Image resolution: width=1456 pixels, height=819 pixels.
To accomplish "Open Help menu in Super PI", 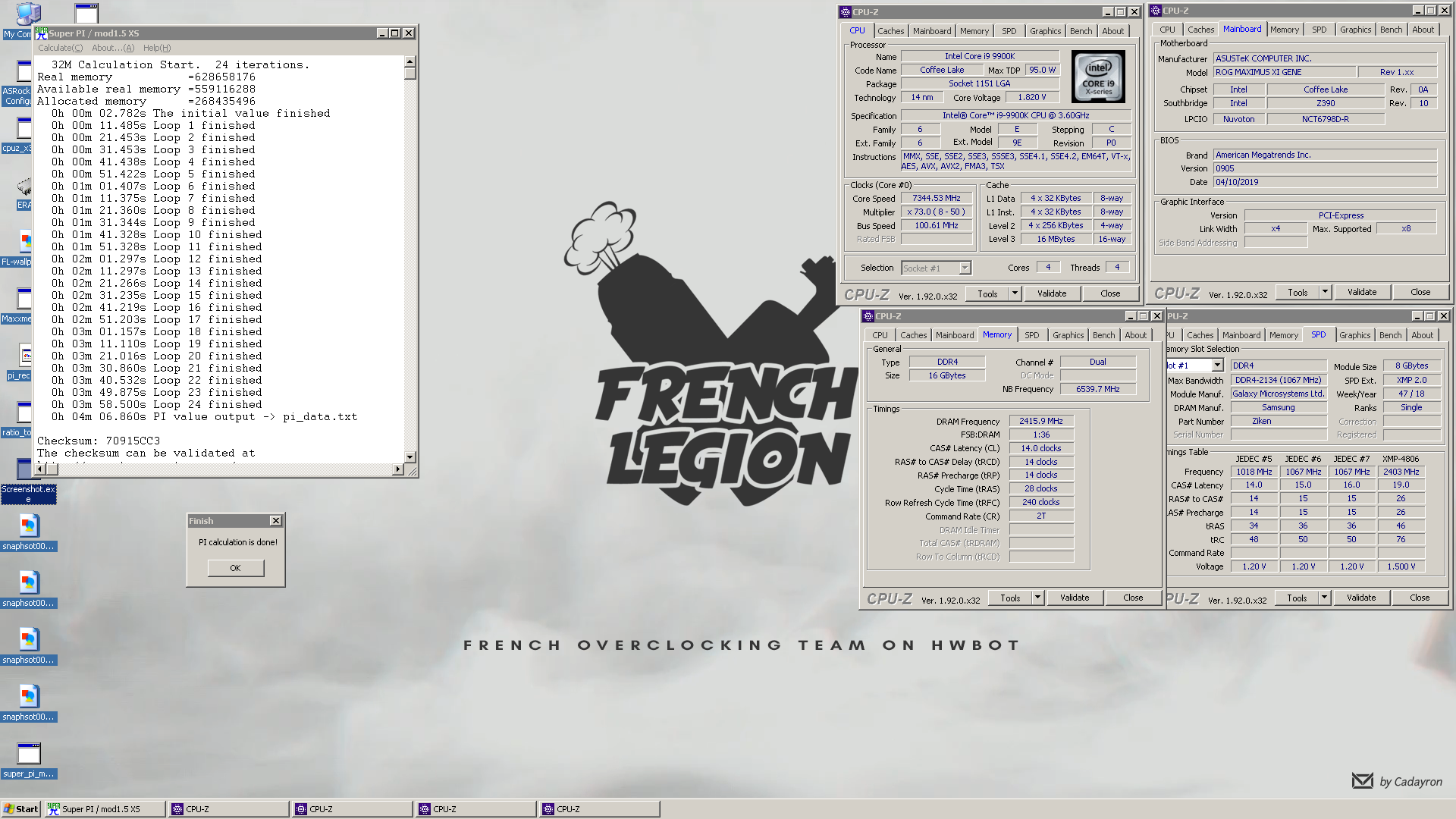I will click(157, 48).
